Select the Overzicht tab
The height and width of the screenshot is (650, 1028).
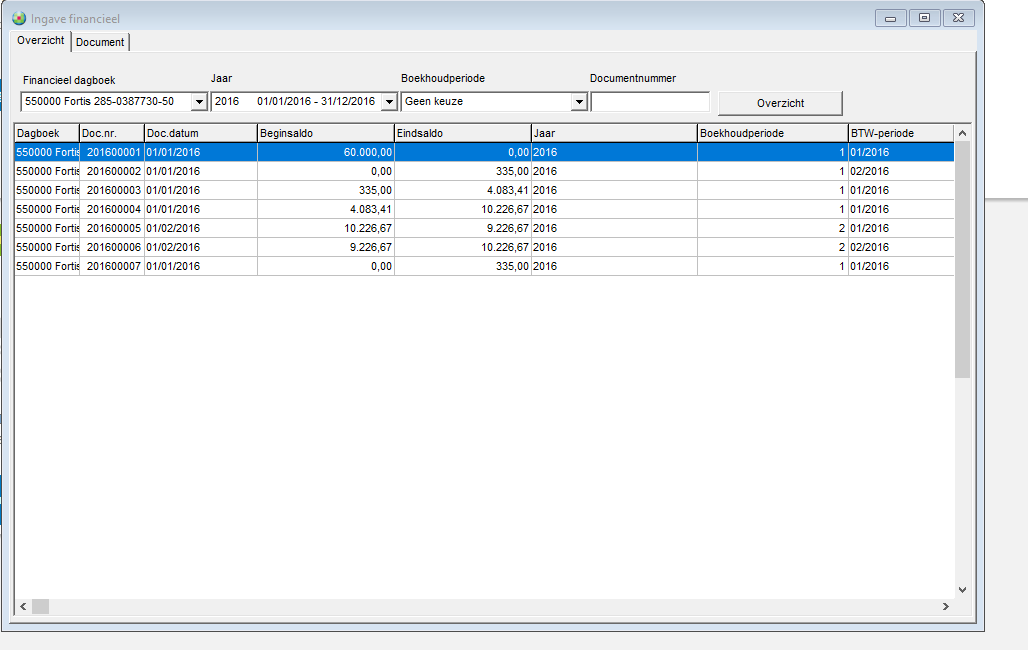pyautogui.click(x=41, y=41)
